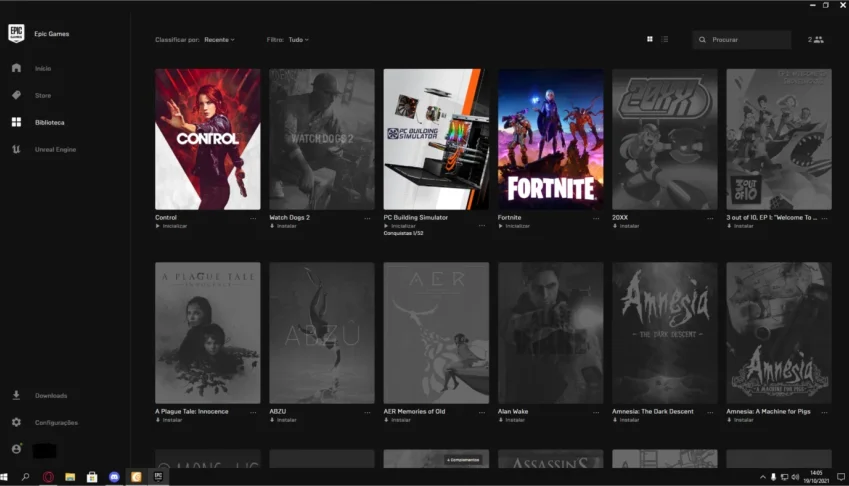This screenshot has width=849, height=486.
Task: Switch to list view layout
Action: click(664, 40)
